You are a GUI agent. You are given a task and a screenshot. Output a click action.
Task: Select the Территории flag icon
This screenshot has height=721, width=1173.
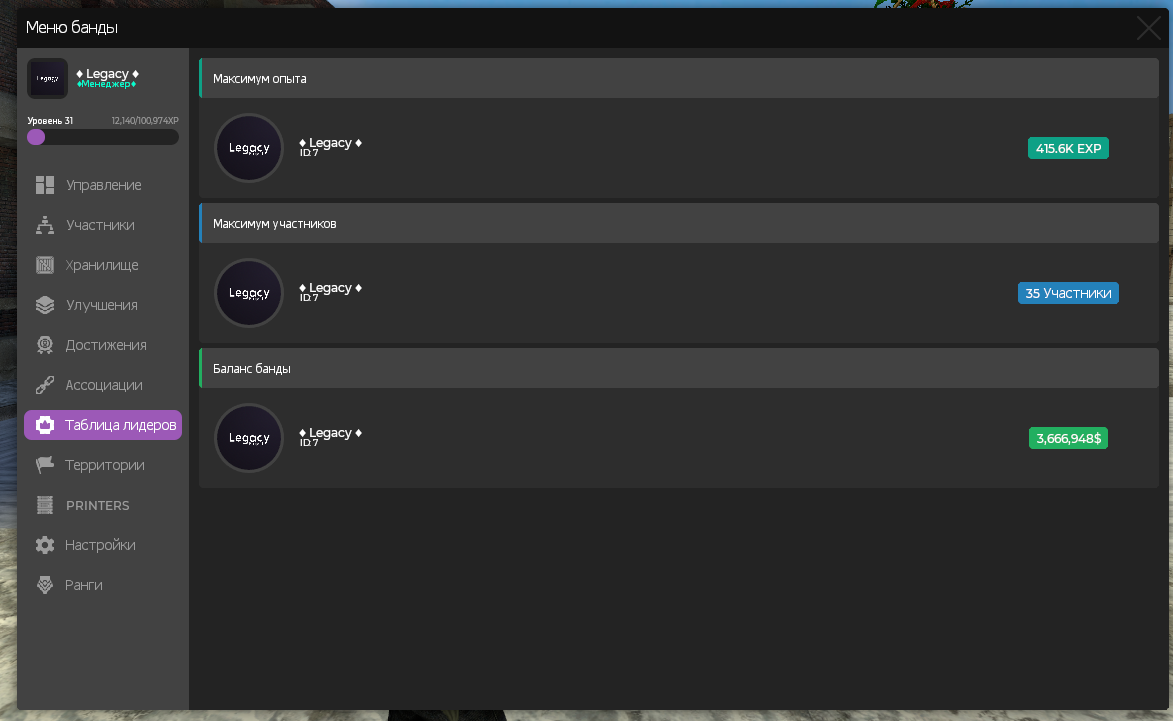[45, 465]
